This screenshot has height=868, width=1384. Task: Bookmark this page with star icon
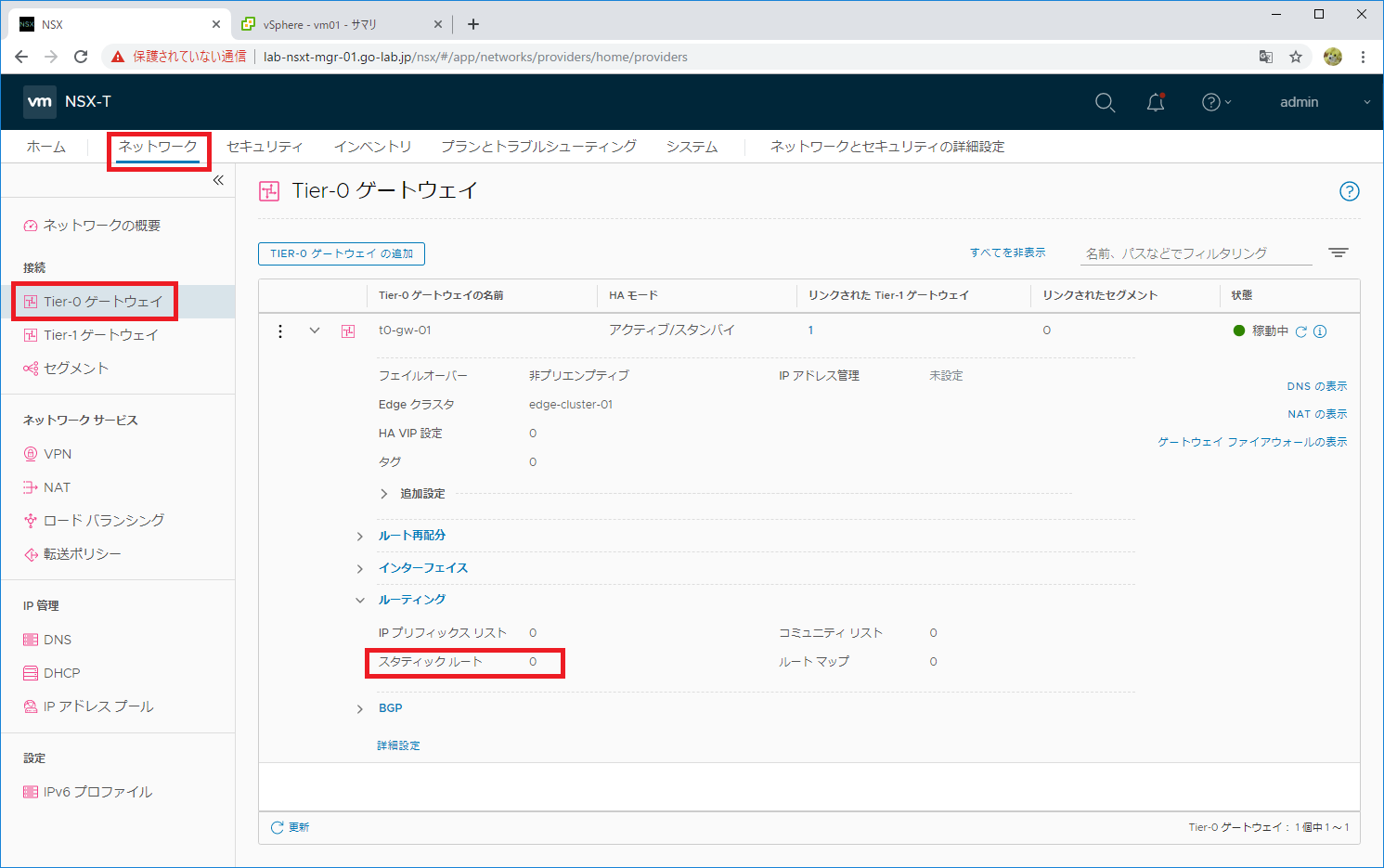tap(1296, 57)
